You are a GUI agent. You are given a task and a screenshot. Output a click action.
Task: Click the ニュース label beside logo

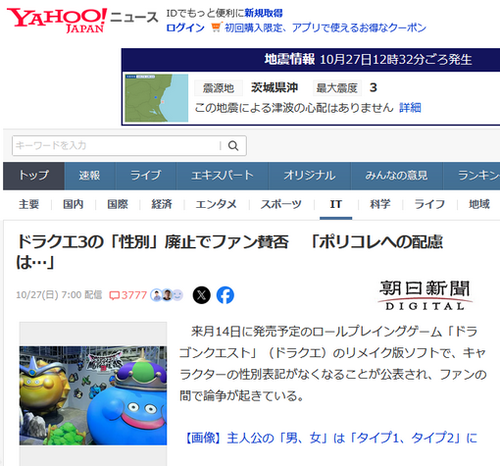[x=134, y=17]
